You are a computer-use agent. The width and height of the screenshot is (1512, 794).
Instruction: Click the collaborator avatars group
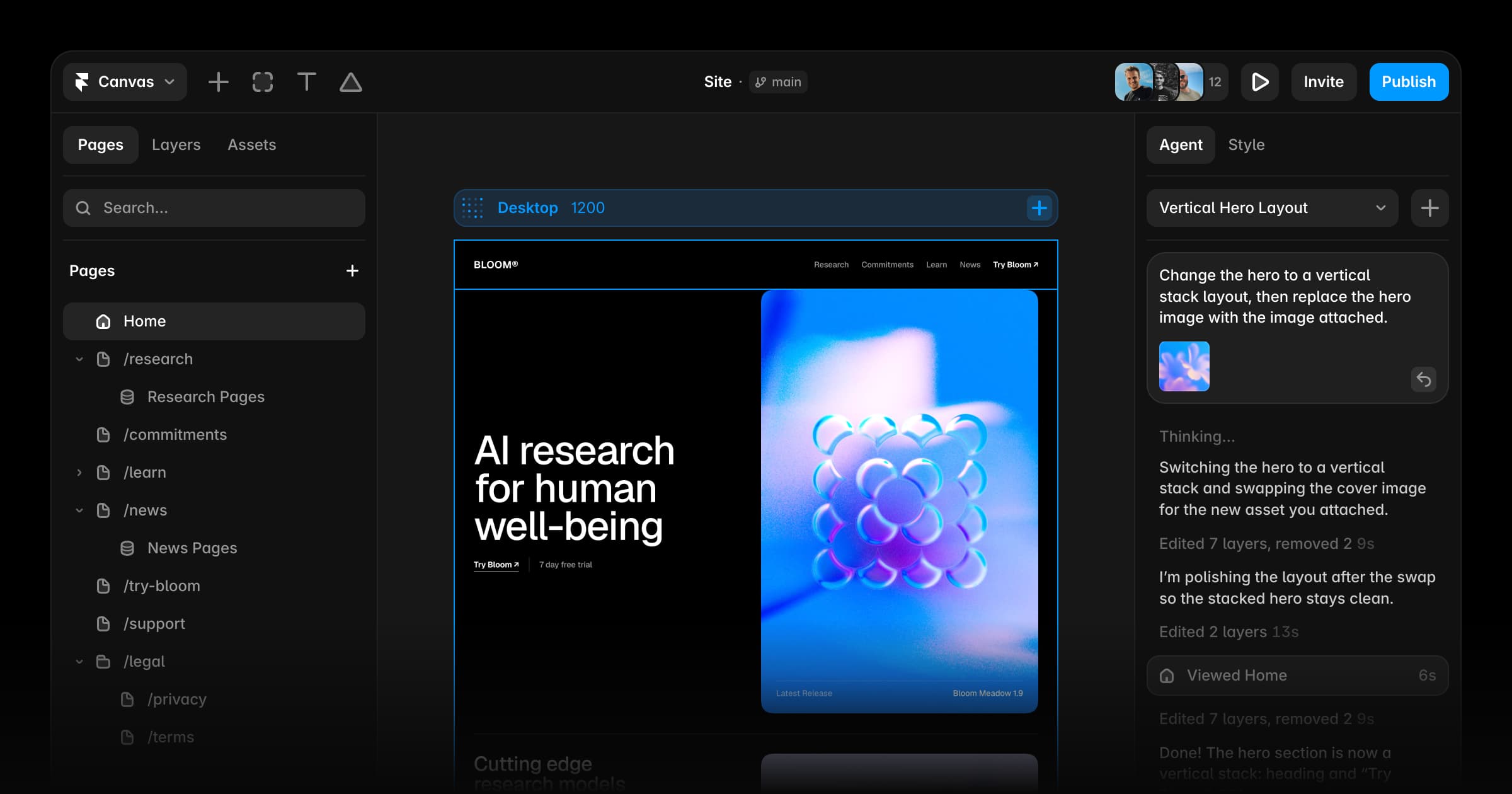(1171, 82)
